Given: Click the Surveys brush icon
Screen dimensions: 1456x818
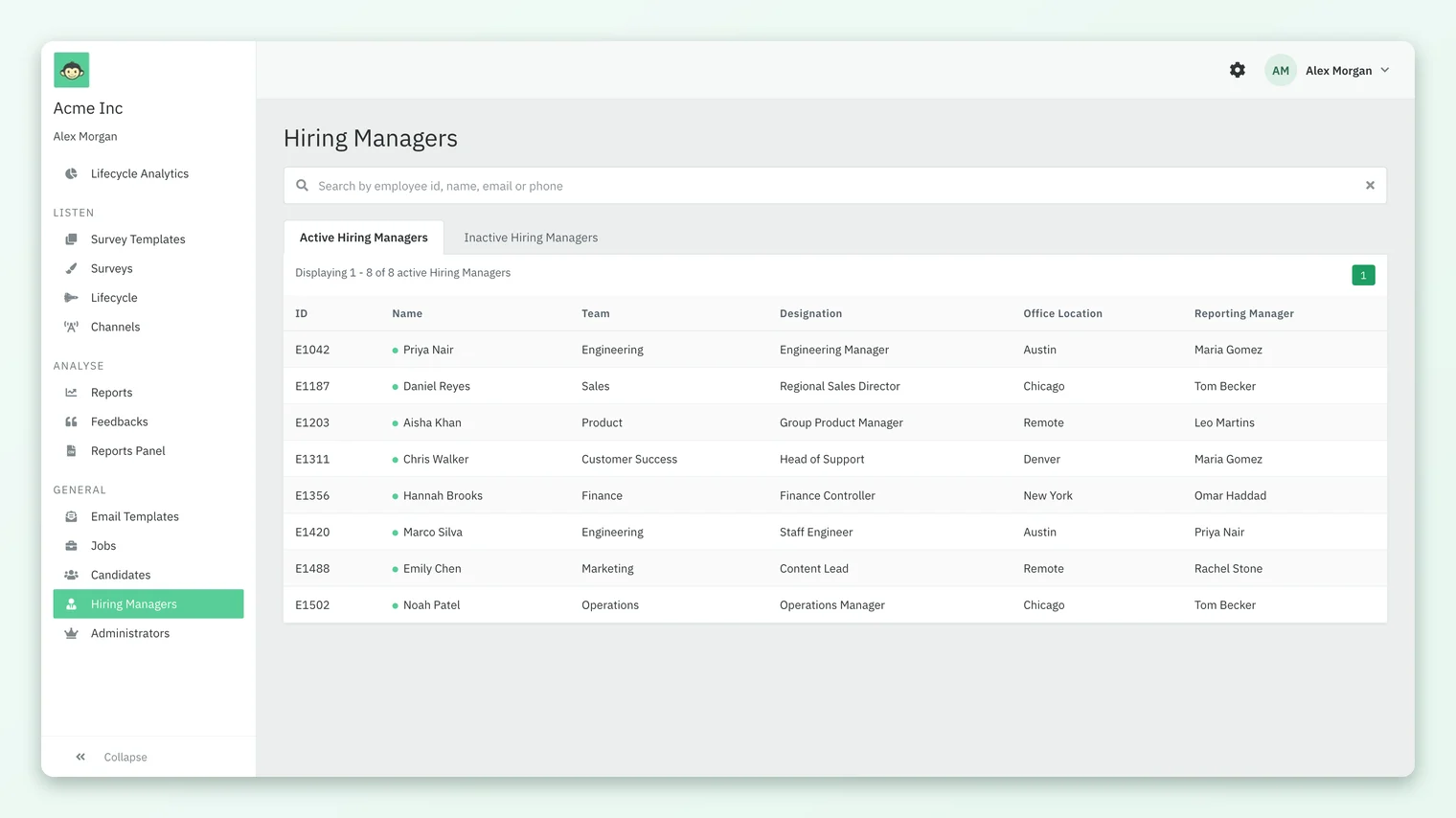Looking at the screenshot, I should [x=71, y=268].
